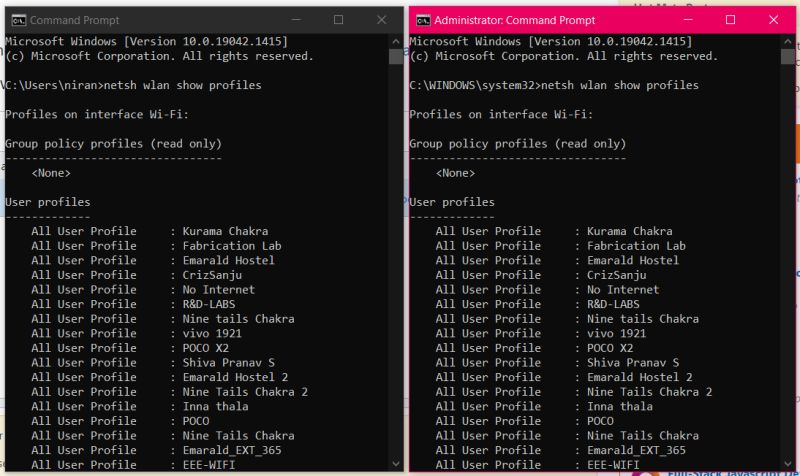Click 'CrizSanju' in Administrator window
800x476 pixels.
[x=616, y=275]
